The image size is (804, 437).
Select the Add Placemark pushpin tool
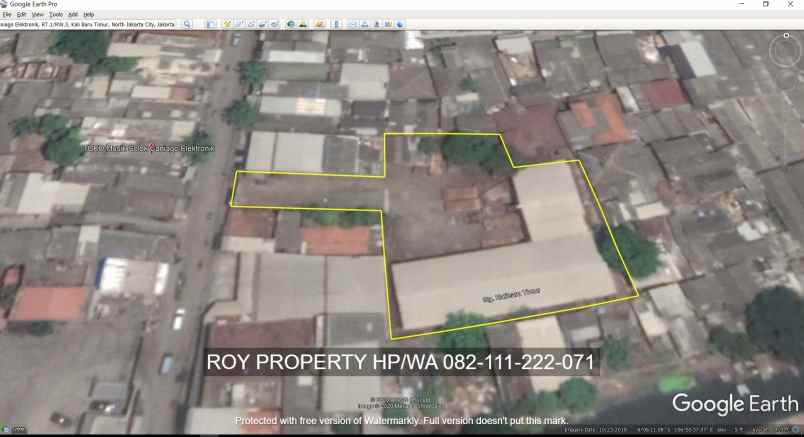click(228, 24)
